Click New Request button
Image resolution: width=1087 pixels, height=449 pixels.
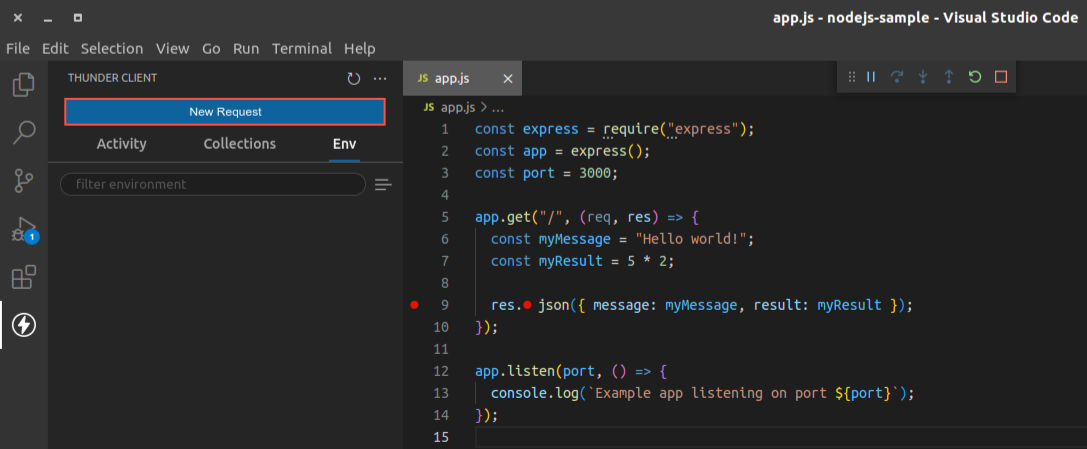pos(225,112)
